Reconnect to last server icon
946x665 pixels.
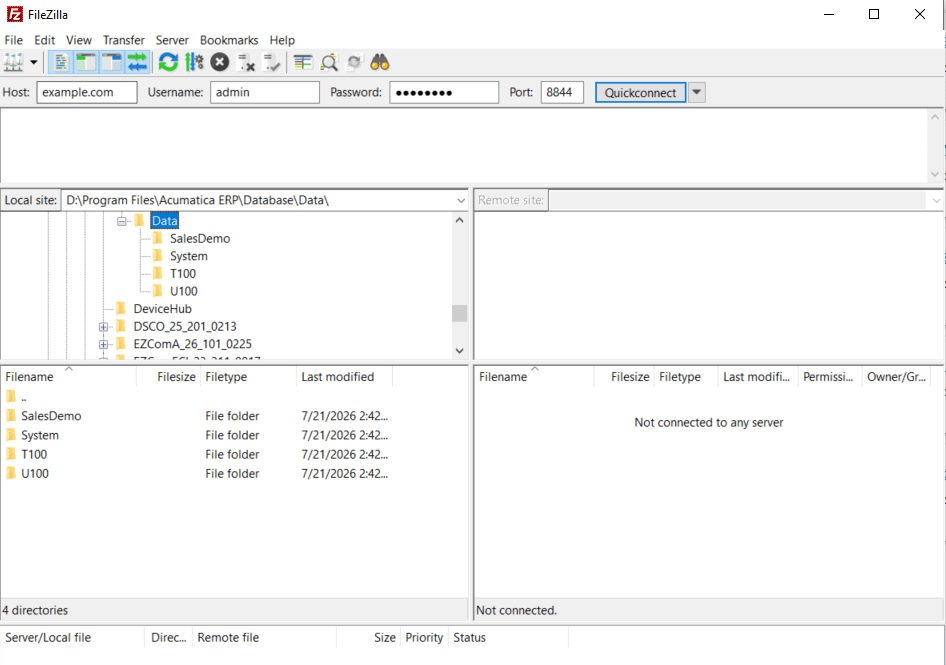tap(271, 62)
